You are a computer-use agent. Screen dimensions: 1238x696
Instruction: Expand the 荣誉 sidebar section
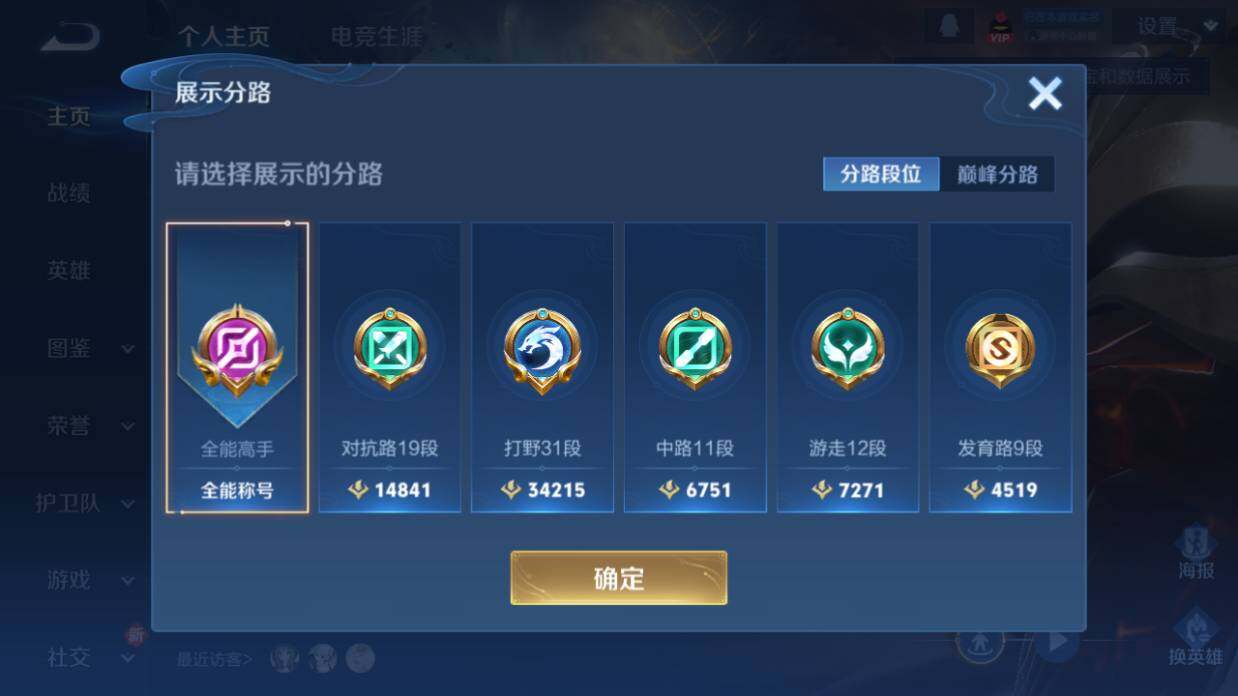click(88, 426)
